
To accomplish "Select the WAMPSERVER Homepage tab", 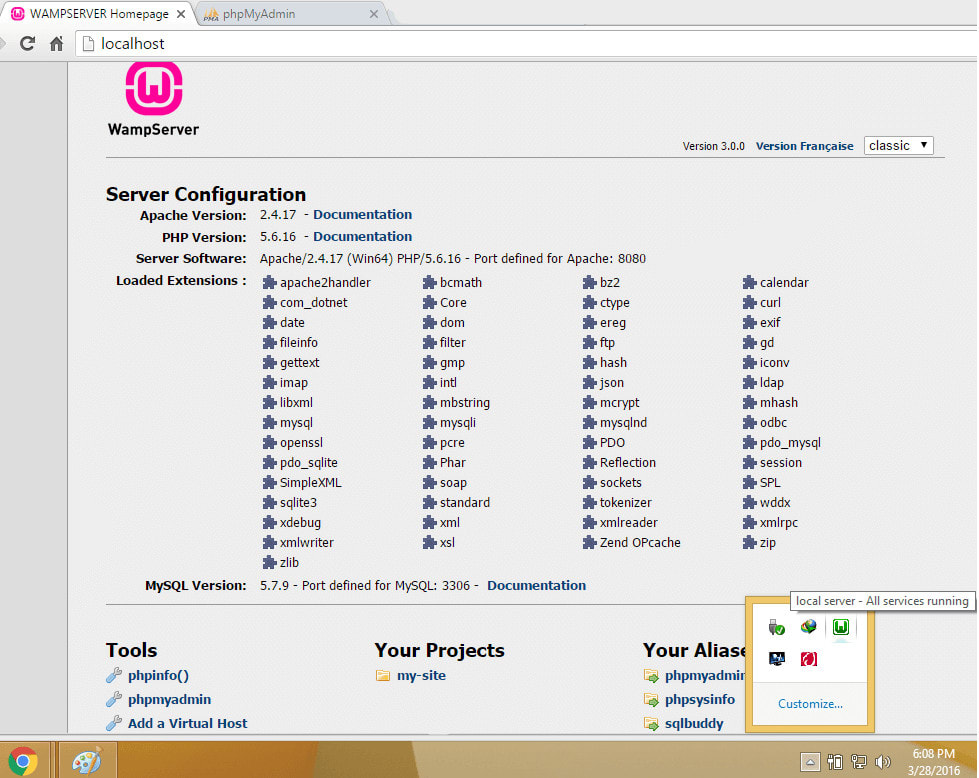I will 98,14.
